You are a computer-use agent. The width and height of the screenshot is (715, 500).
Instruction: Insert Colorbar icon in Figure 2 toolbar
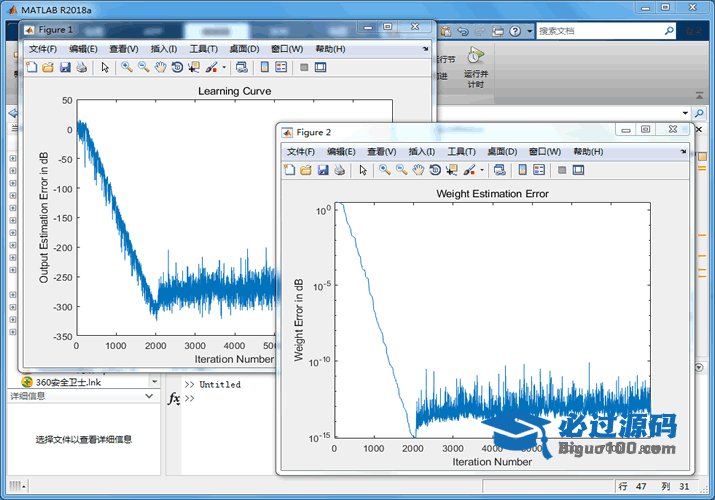523,170
